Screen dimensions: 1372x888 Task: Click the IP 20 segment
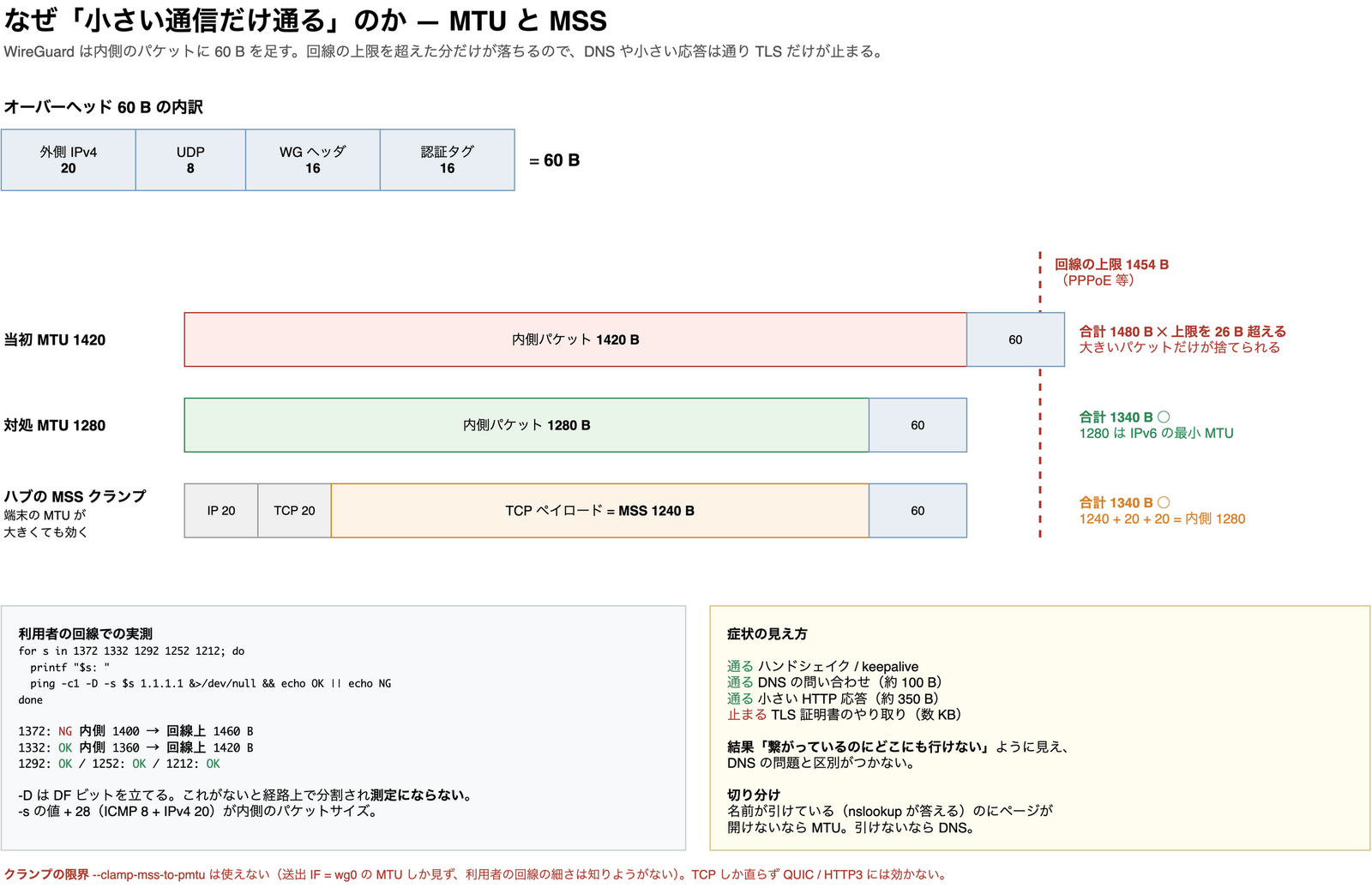point(221,511)
